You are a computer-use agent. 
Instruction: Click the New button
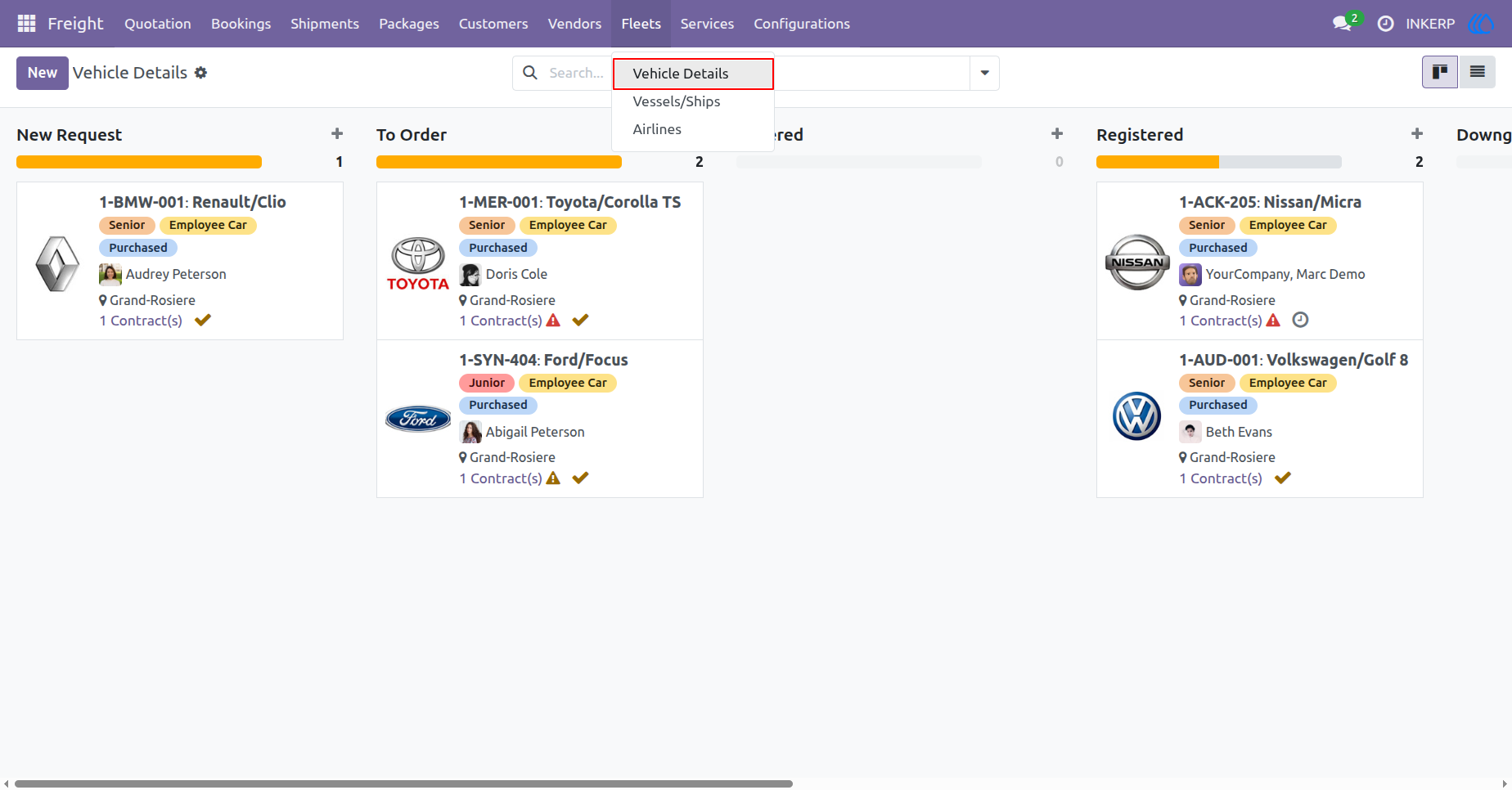[x=43, y=73]
